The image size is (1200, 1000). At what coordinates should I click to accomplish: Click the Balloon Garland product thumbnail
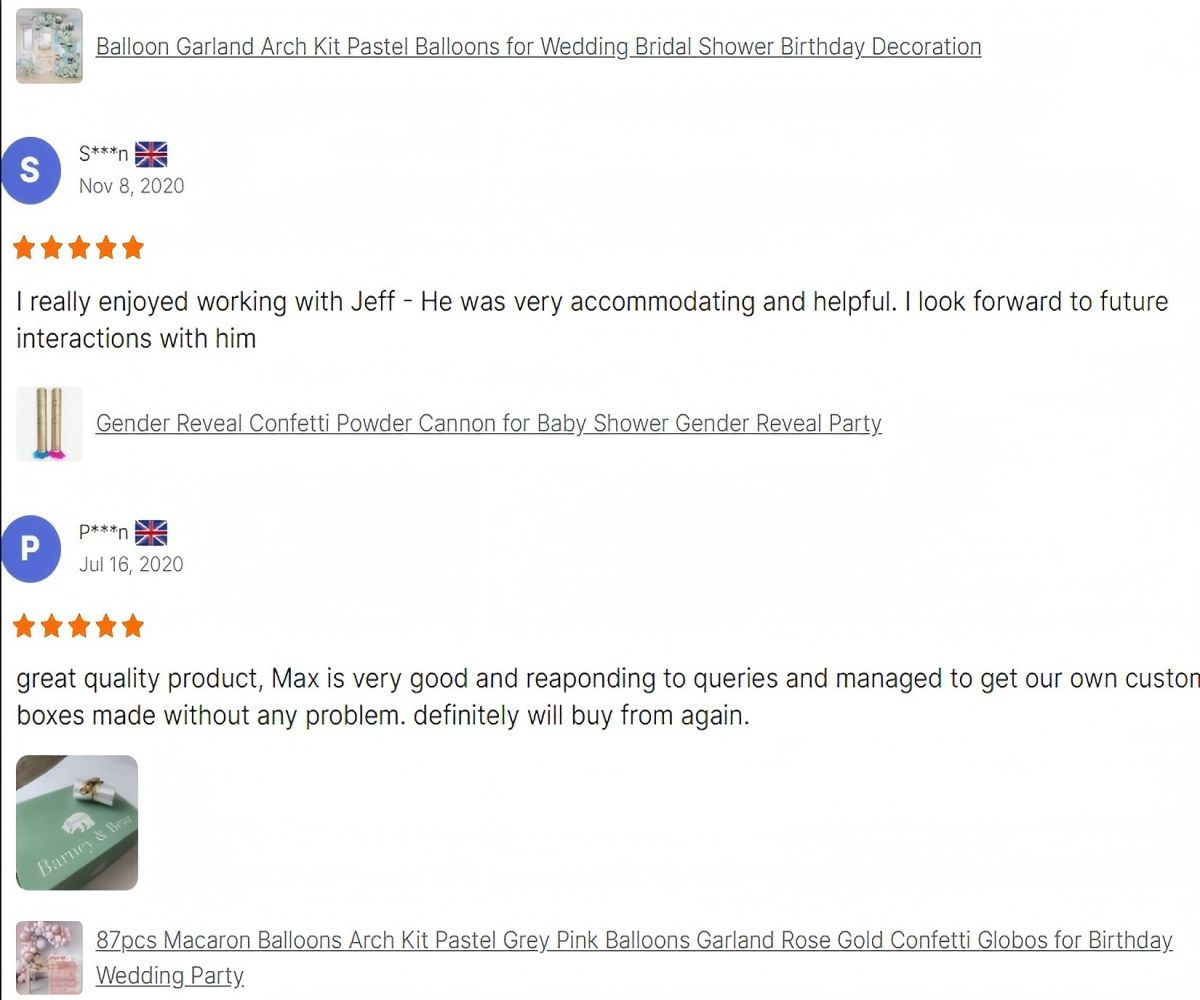coord(49,46)
